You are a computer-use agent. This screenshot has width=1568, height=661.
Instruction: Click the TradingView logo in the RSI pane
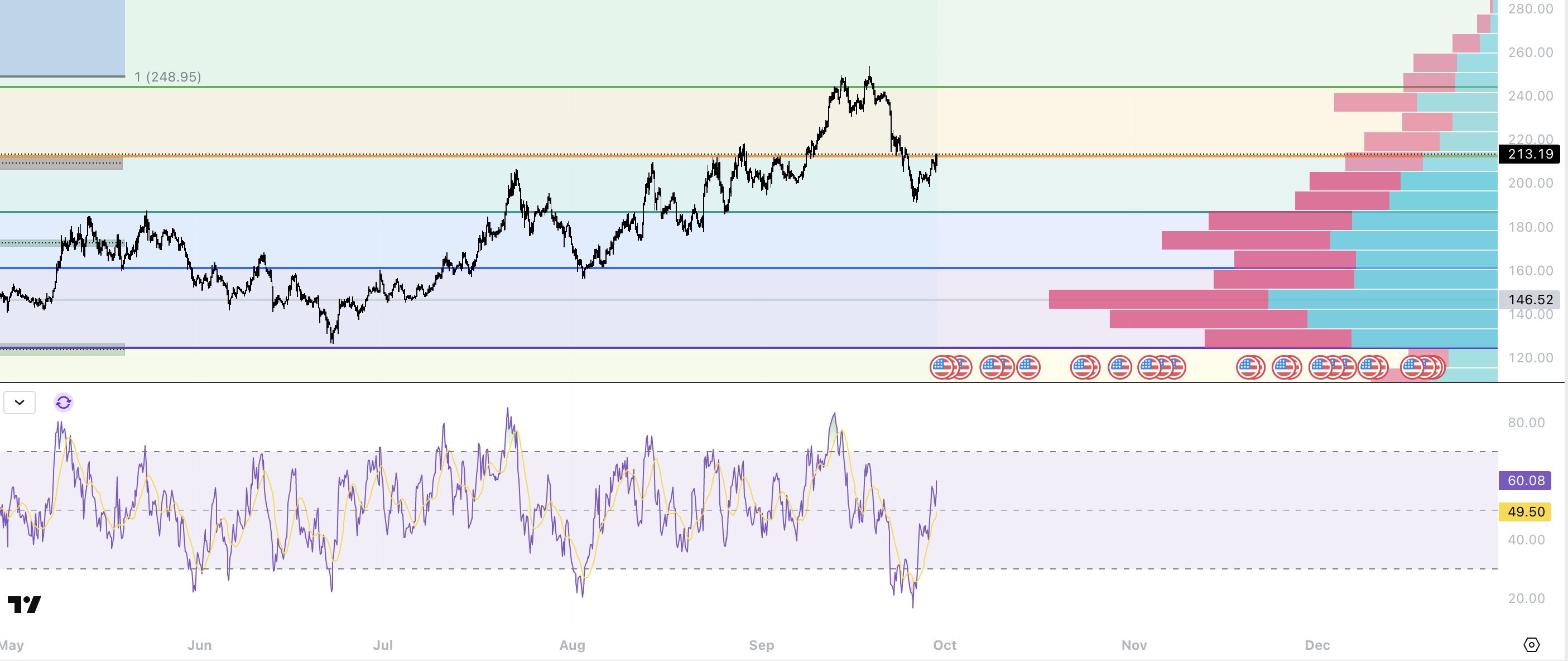click(x=25, y=605)
